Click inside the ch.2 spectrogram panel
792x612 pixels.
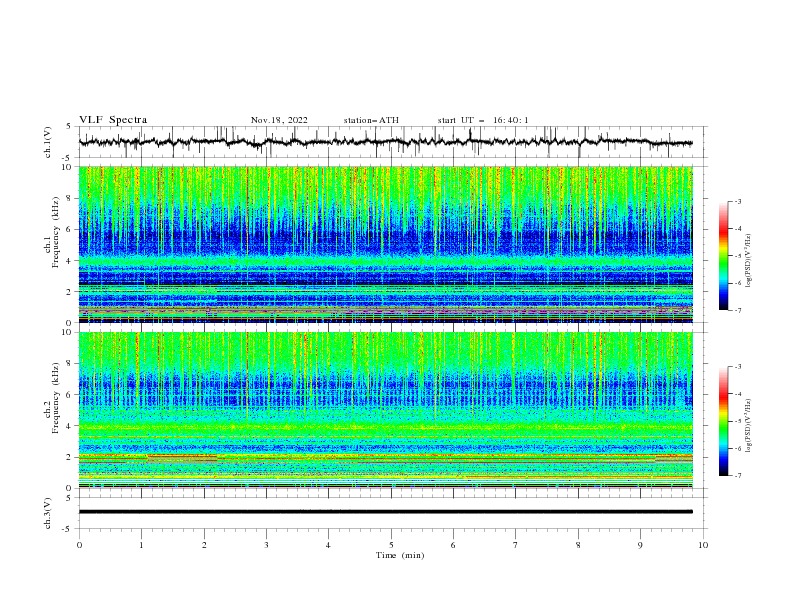pos(385,410)
